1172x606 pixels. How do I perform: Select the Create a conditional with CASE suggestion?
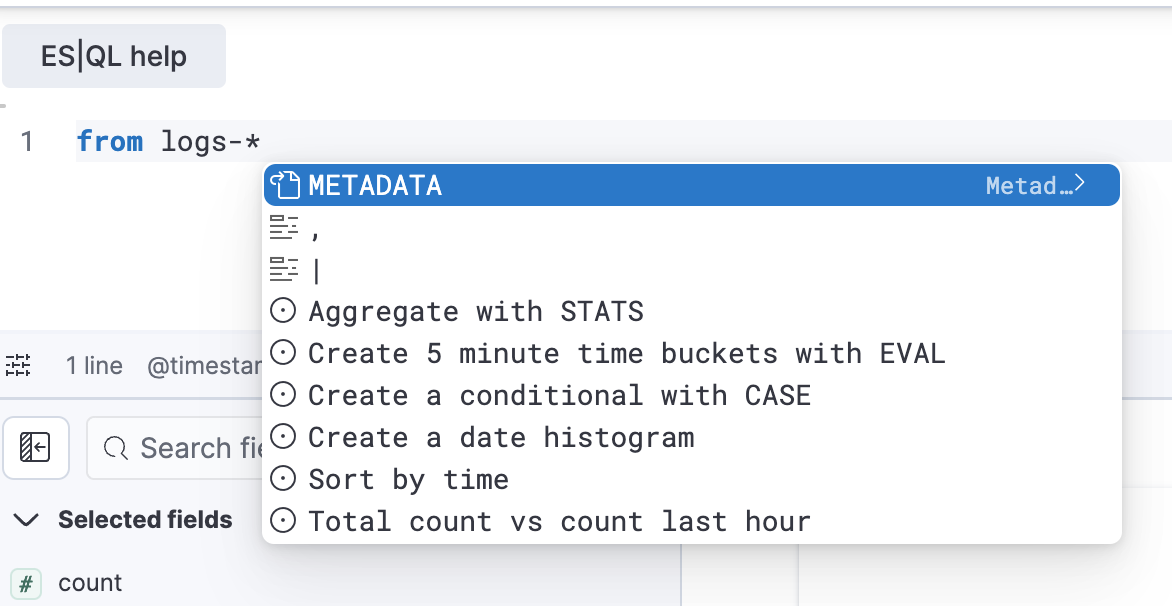[561, 395]
